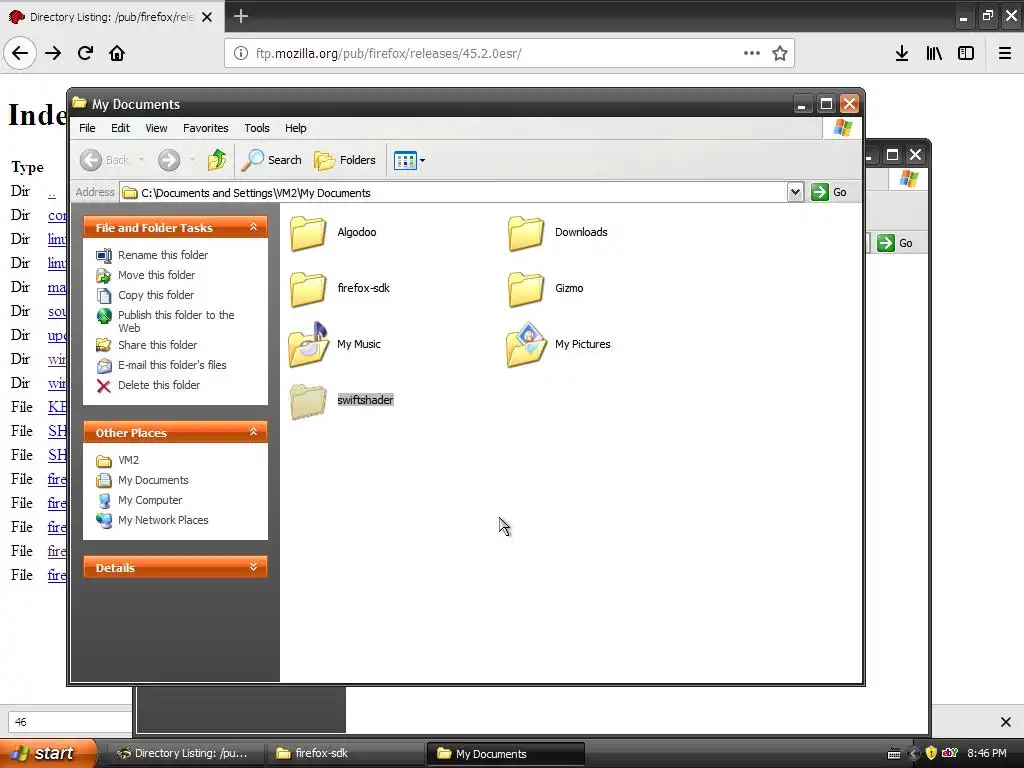Expand the address bar dropdown
Screen dimensions: 1024x768
pyautogui.click(x=795, y=192)
